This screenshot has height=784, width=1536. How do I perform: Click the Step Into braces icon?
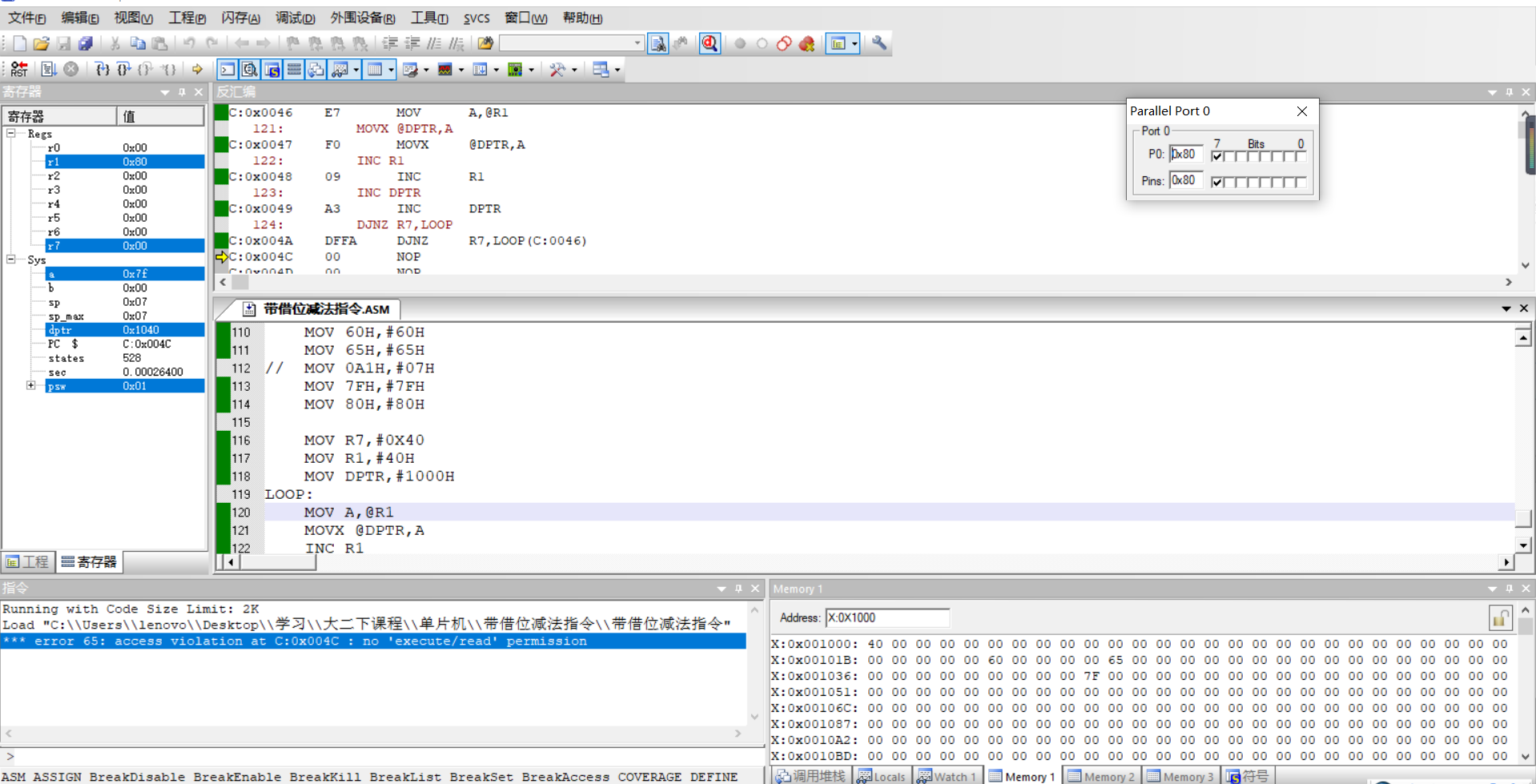point(102,70)
